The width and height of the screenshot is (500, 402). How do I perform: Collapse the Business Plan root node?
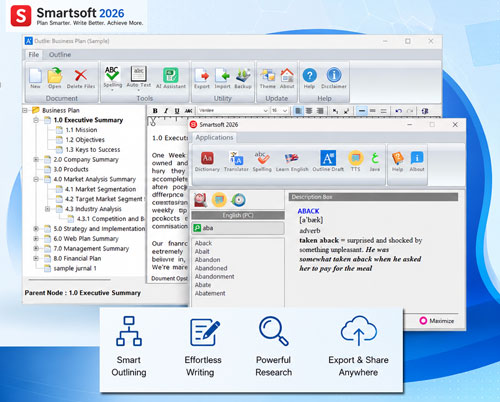[25, 110]
